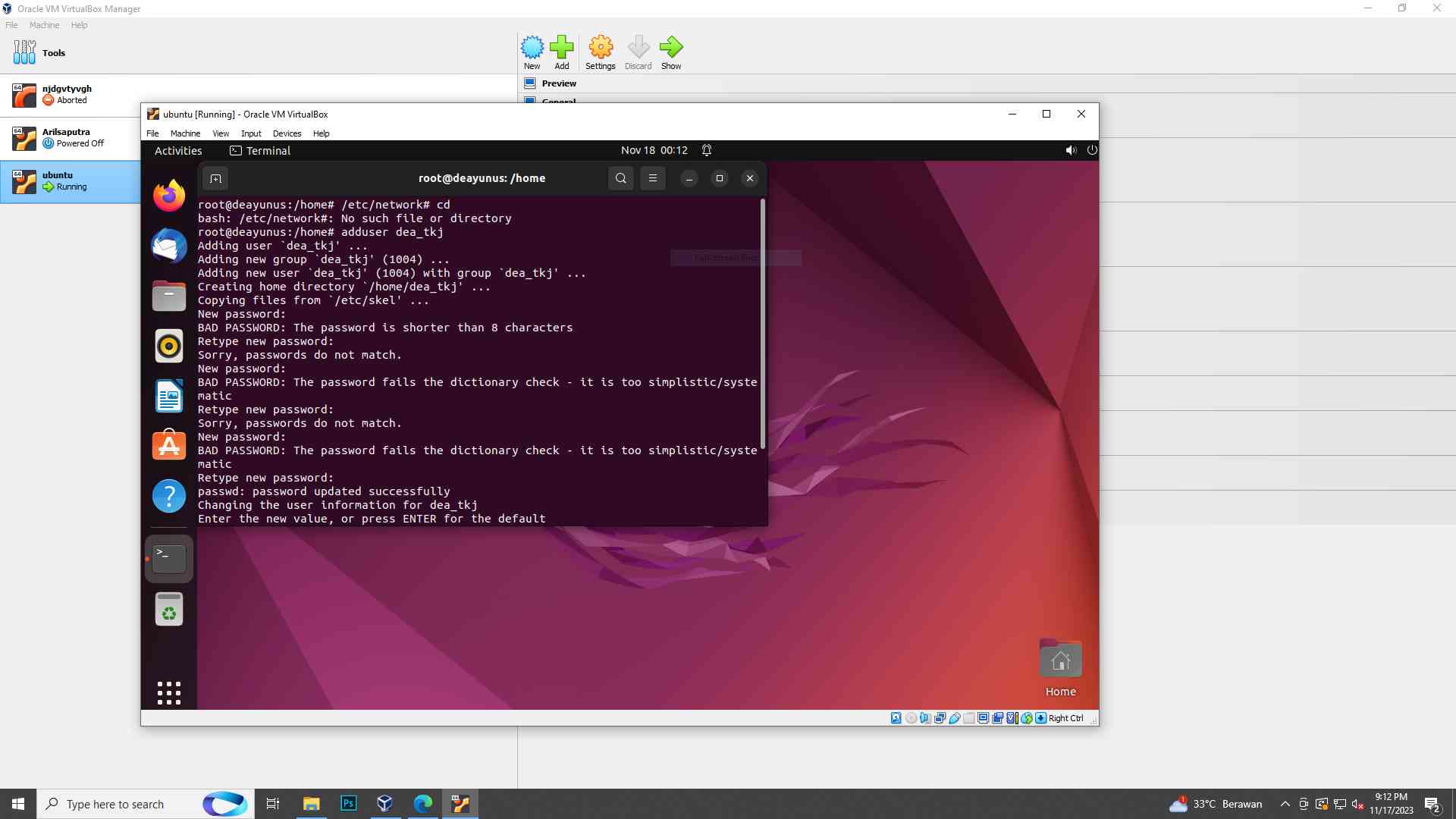1456x819 pixels.
Task: Click the mouse integration status icon
Action: pos(1027,718)
